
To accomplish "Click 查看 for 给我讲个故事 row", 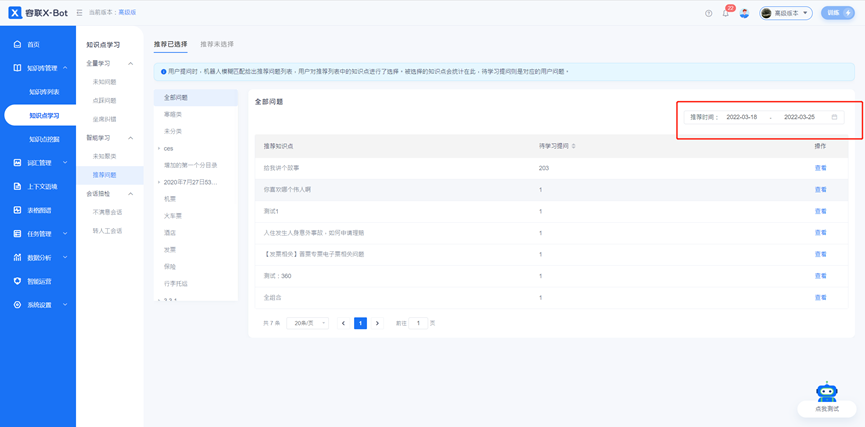I will 820,168.
